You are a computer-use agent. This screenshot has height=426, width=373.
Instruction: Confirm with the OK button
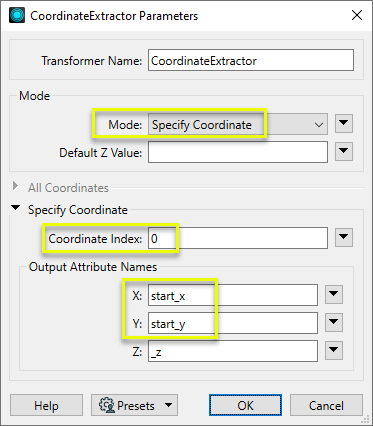pos(245,405)
